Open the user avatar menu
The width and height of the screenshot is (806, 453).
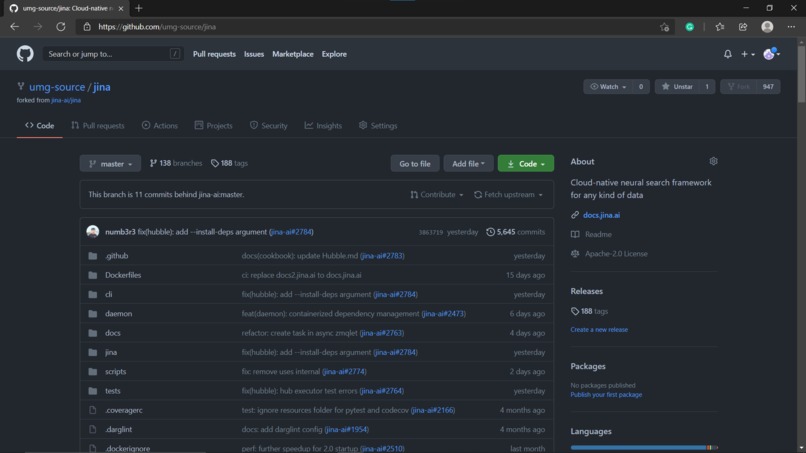tap(771, 53)
